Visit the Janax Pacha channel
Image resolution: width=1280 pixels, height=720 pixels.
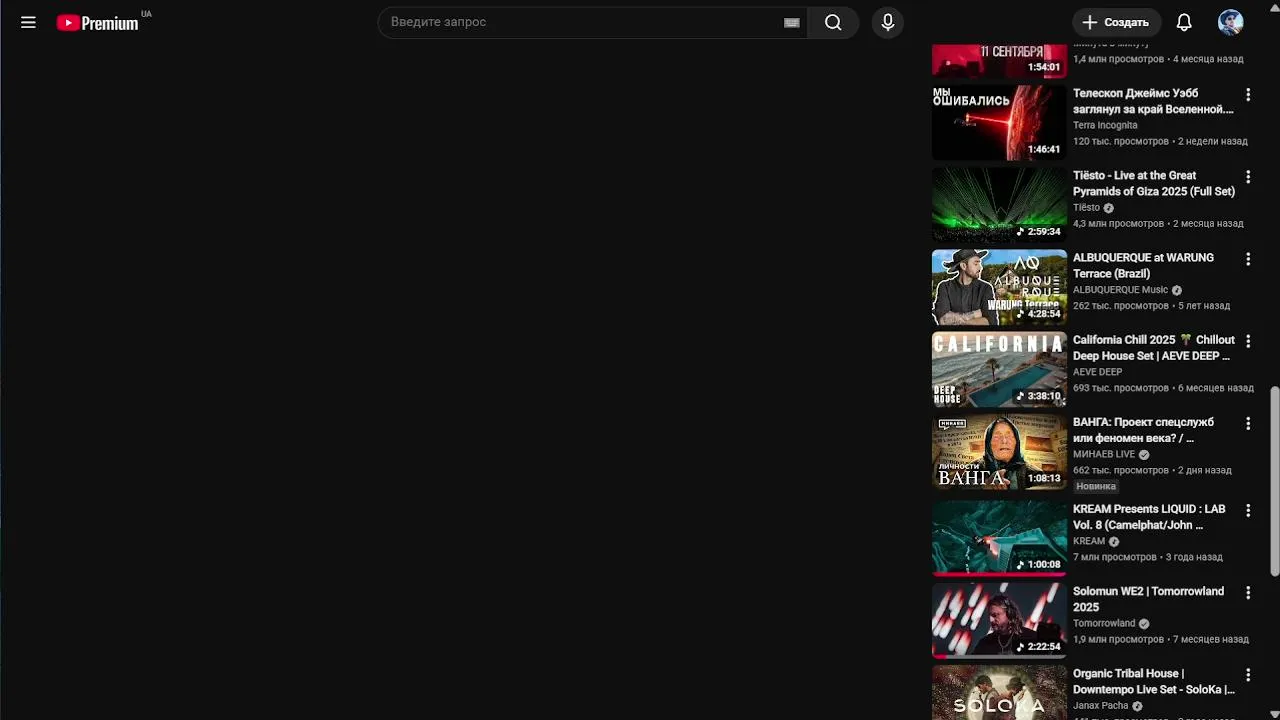(x=1101, y=705)
